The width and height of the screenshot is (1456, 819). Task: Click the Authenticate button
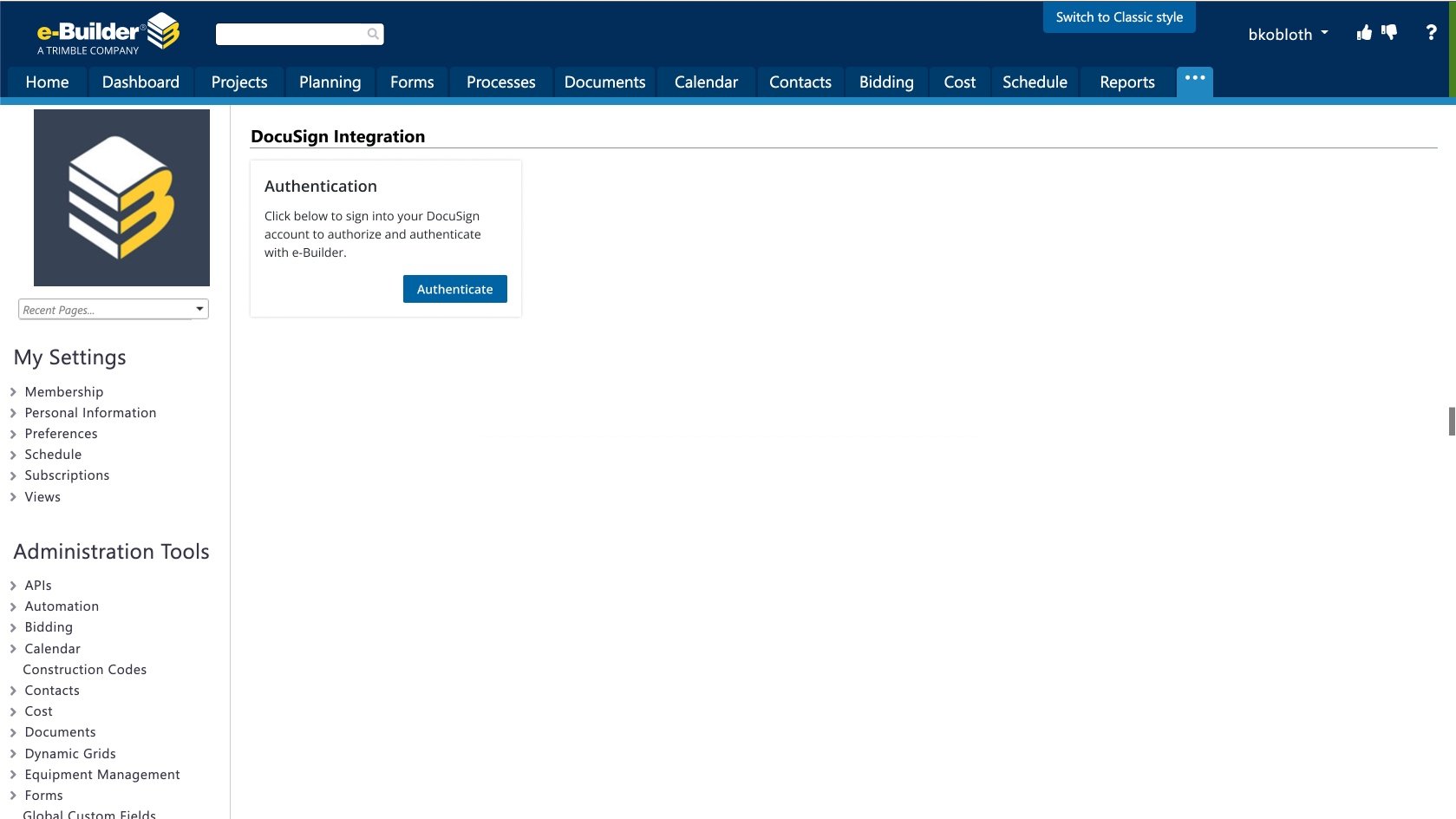click(455, 289)
